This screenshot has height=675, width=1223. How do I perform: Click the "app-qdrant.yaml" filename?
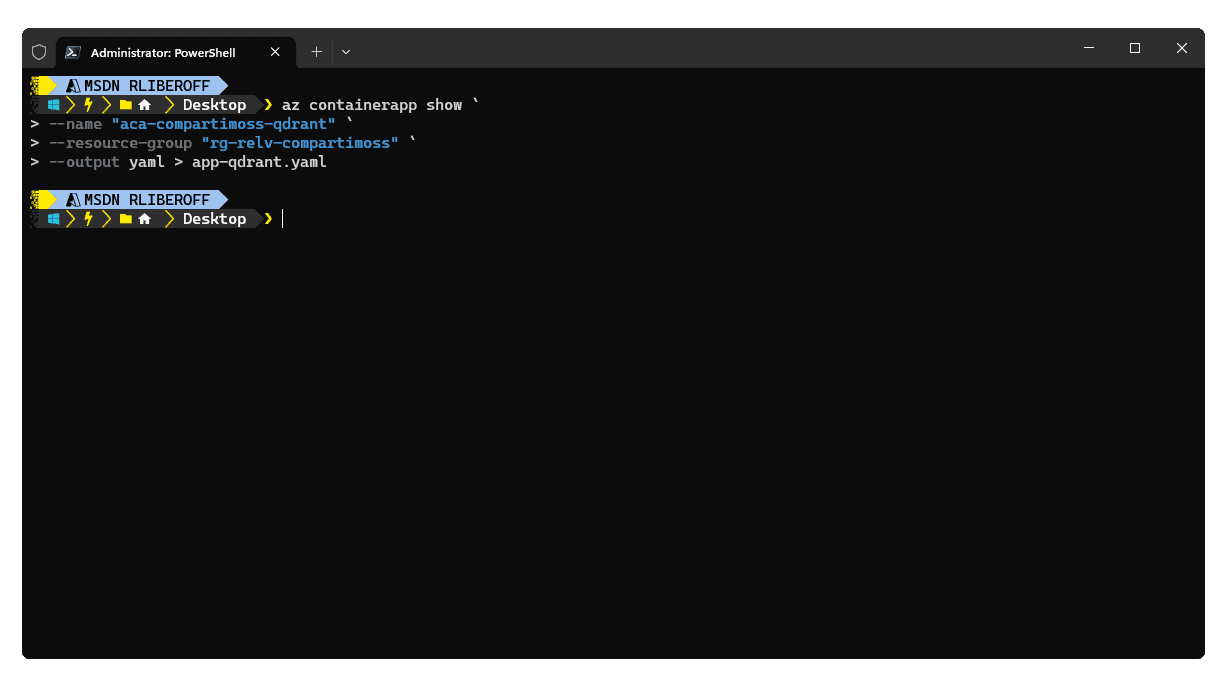259,162
